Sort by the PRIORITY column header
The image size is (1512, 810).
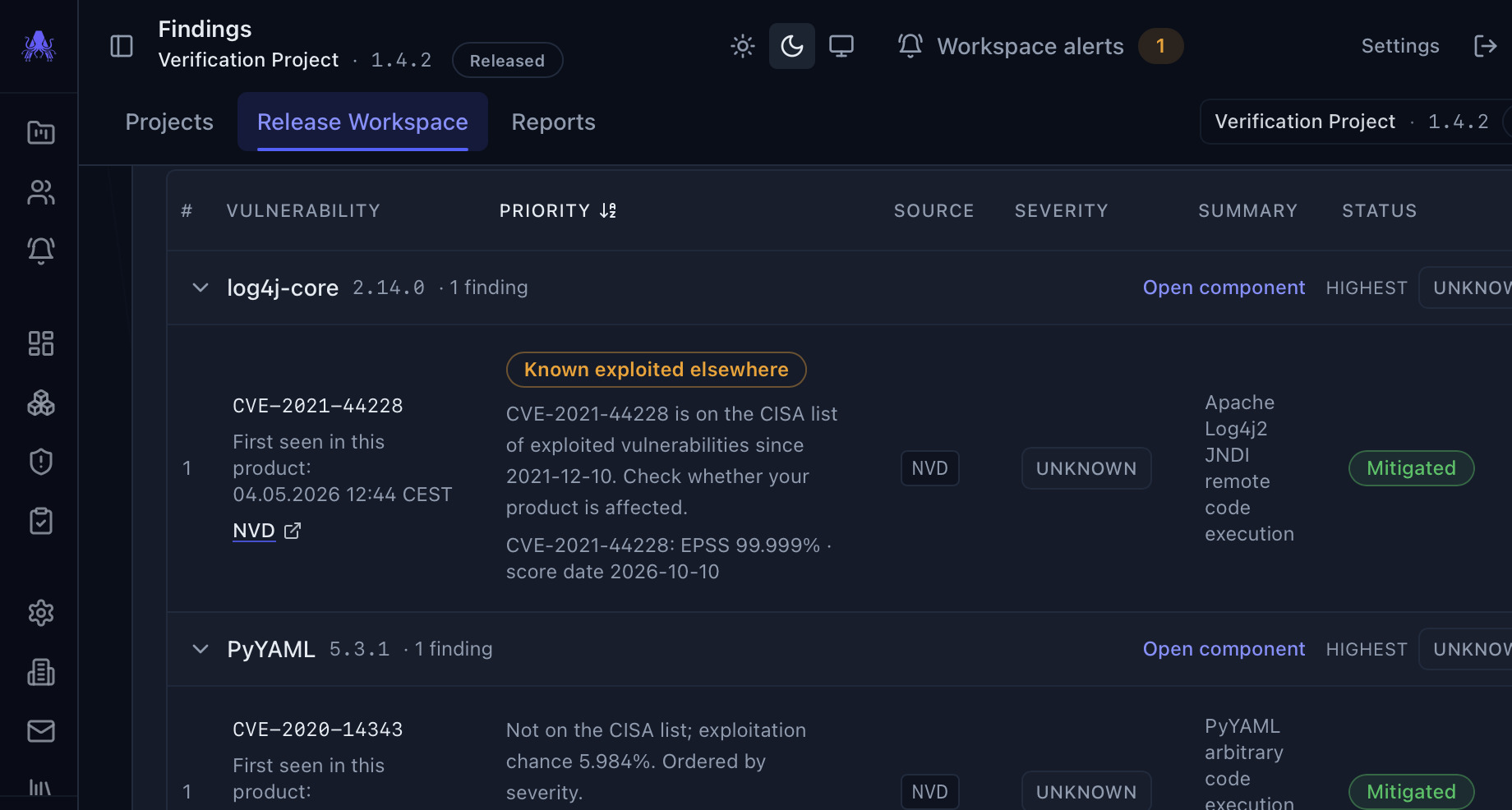pyautogui.click(x=558, y=211)
